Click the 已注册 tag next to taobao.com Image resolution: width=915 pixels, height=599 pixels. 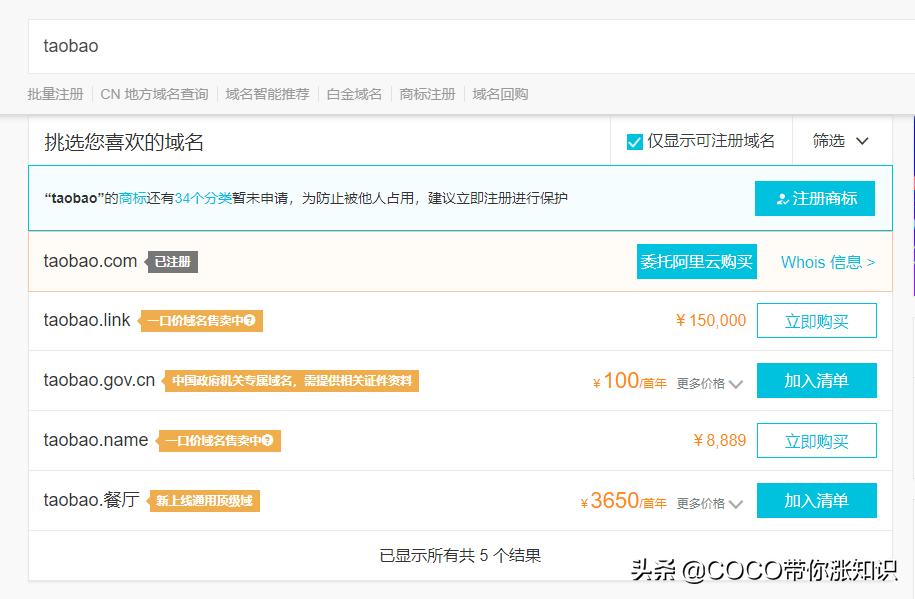pos(172,262)
